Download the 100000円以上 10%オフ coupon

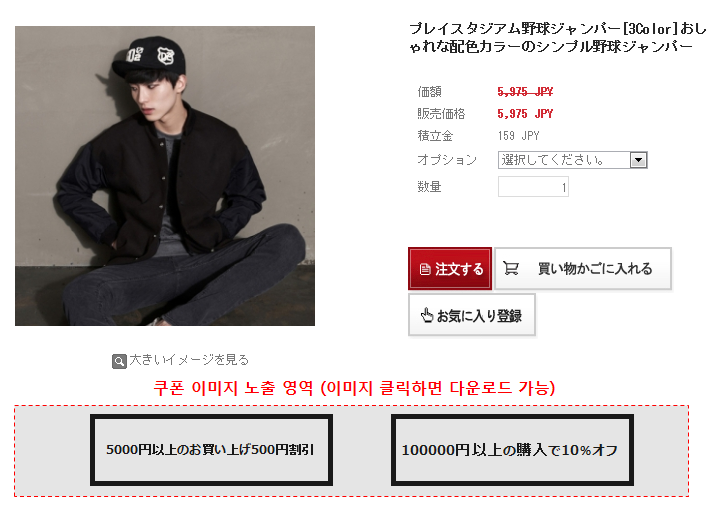click(x=512, y=449)
